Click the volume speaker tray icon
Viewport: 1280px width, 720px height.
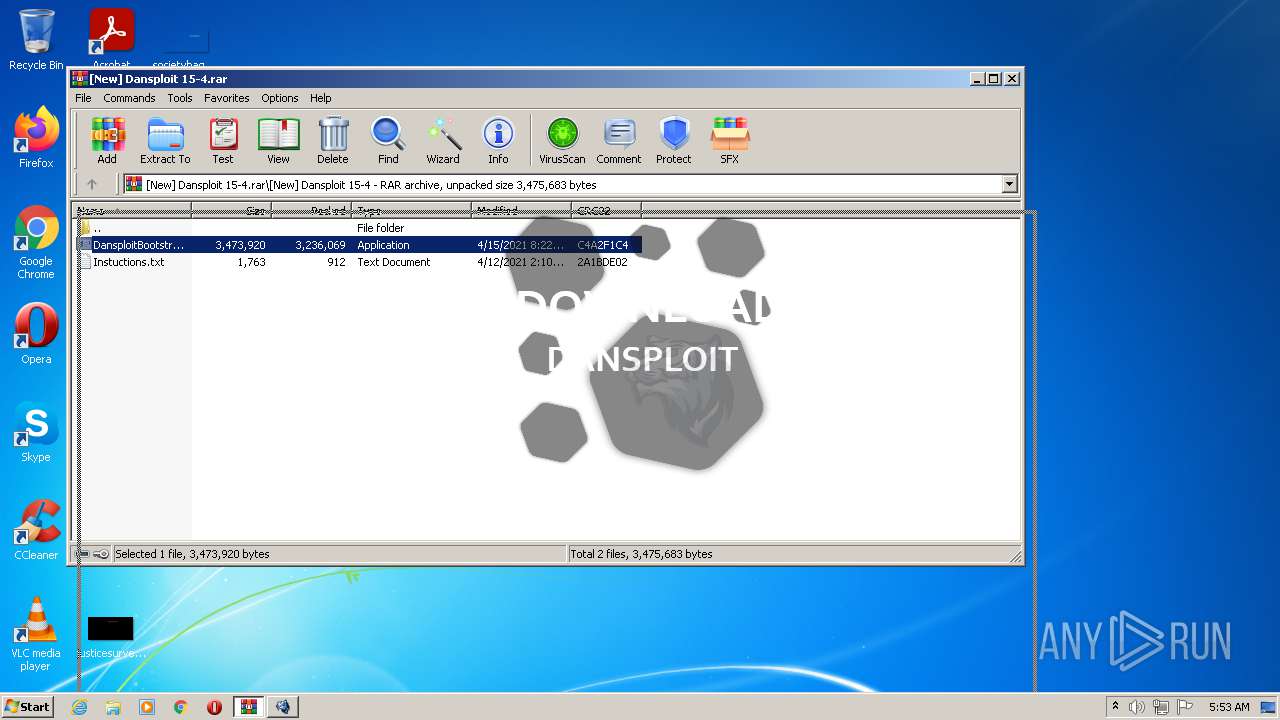[x=1137, y=707]
